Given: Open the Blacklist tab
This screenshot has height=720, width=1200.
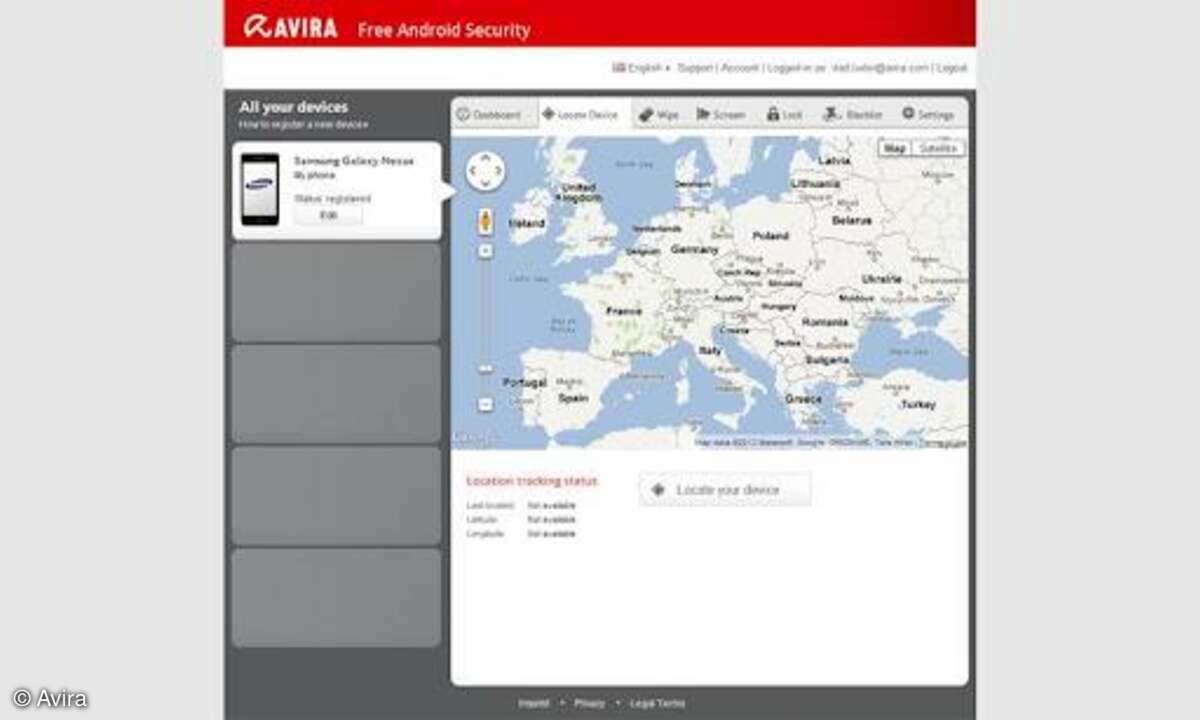Looking at the screenshot, I should point(853,115).
